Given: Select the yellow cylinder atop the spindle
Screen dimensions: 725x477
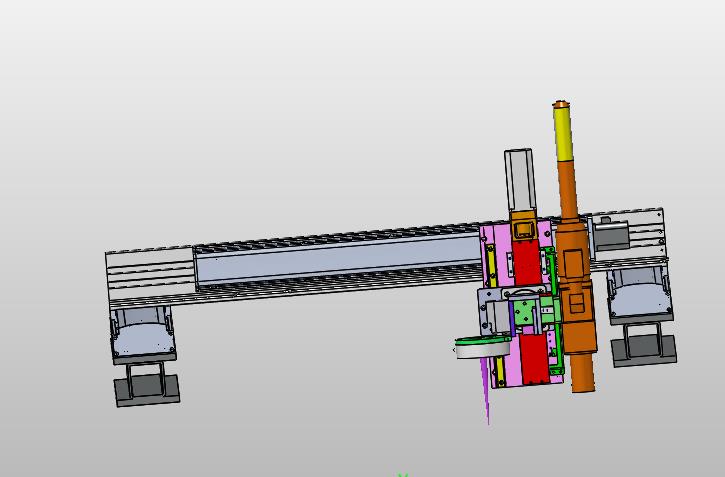Looking at the screenshot, I should tap(563, 131).
